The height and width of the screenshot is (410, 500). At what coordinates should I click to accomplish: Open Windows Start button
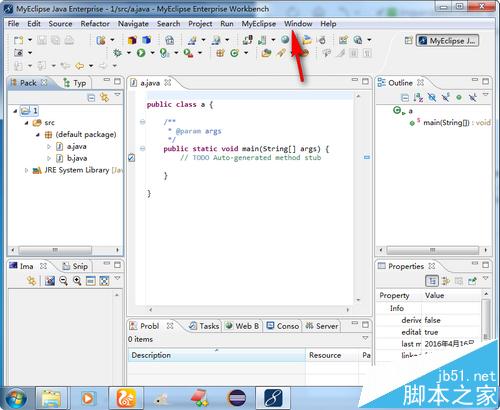16,399
